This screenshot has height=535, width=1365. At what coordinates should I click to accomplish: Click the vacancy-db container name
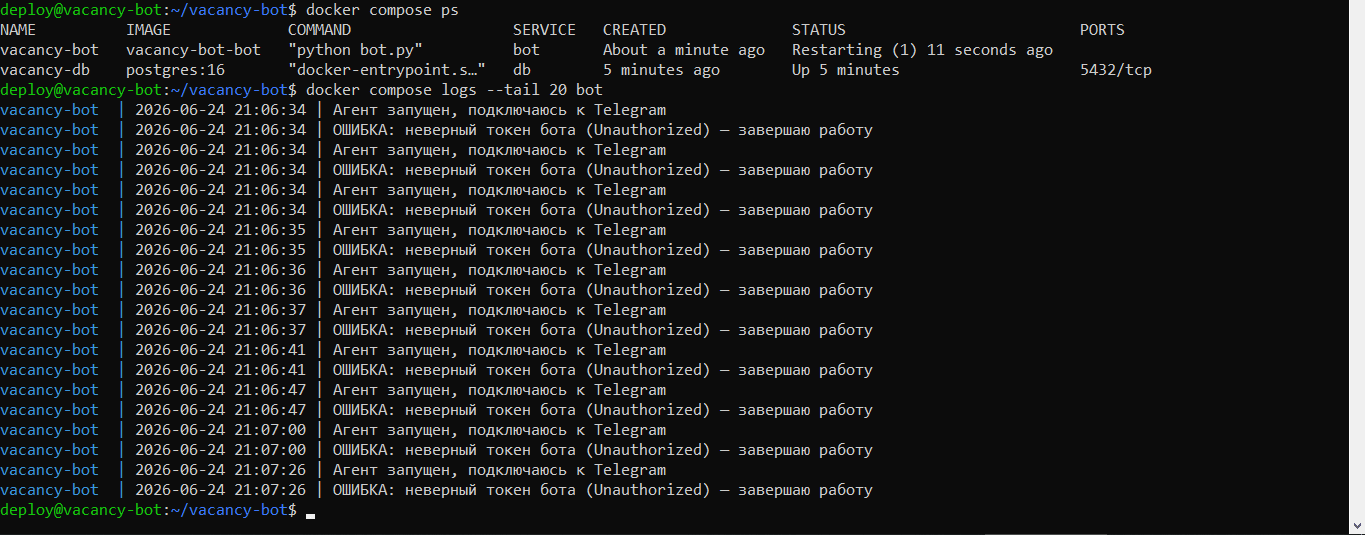pos(45,70)
